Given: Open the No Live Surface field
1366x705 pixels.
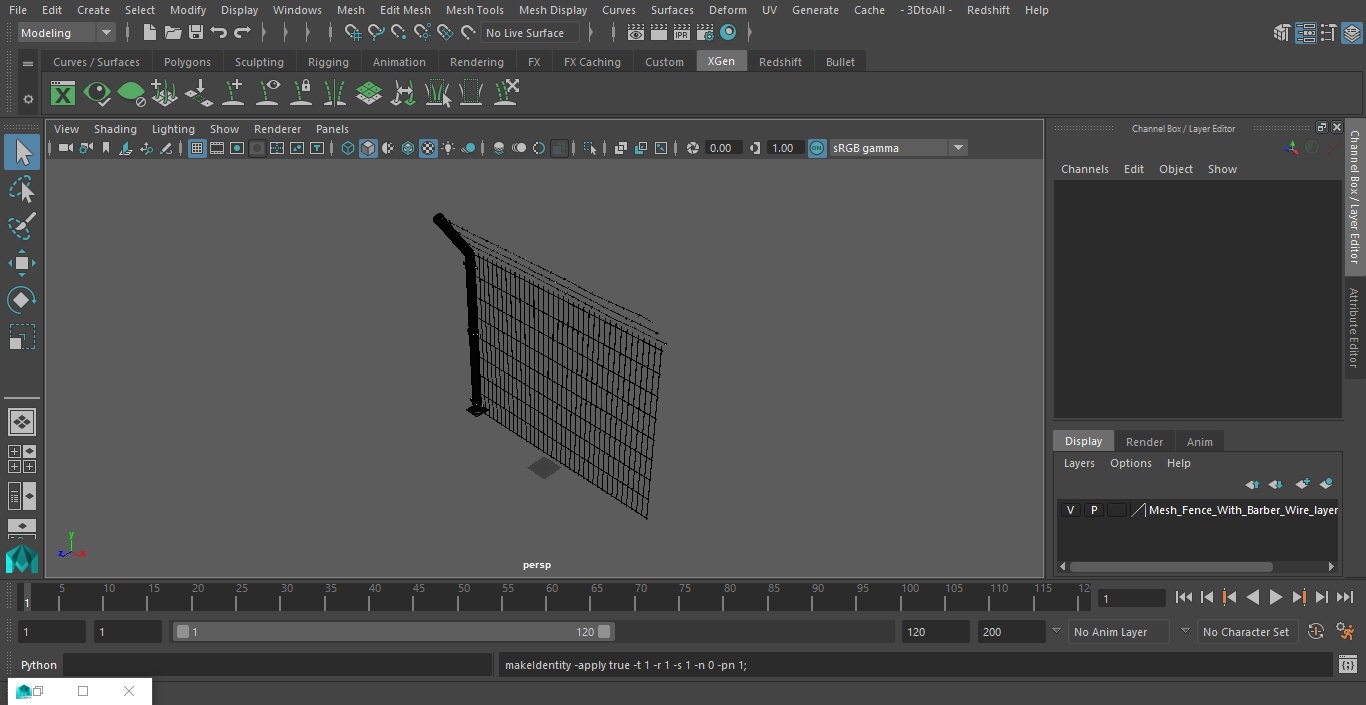Looking at the screenshot, I should pos(530,33).
